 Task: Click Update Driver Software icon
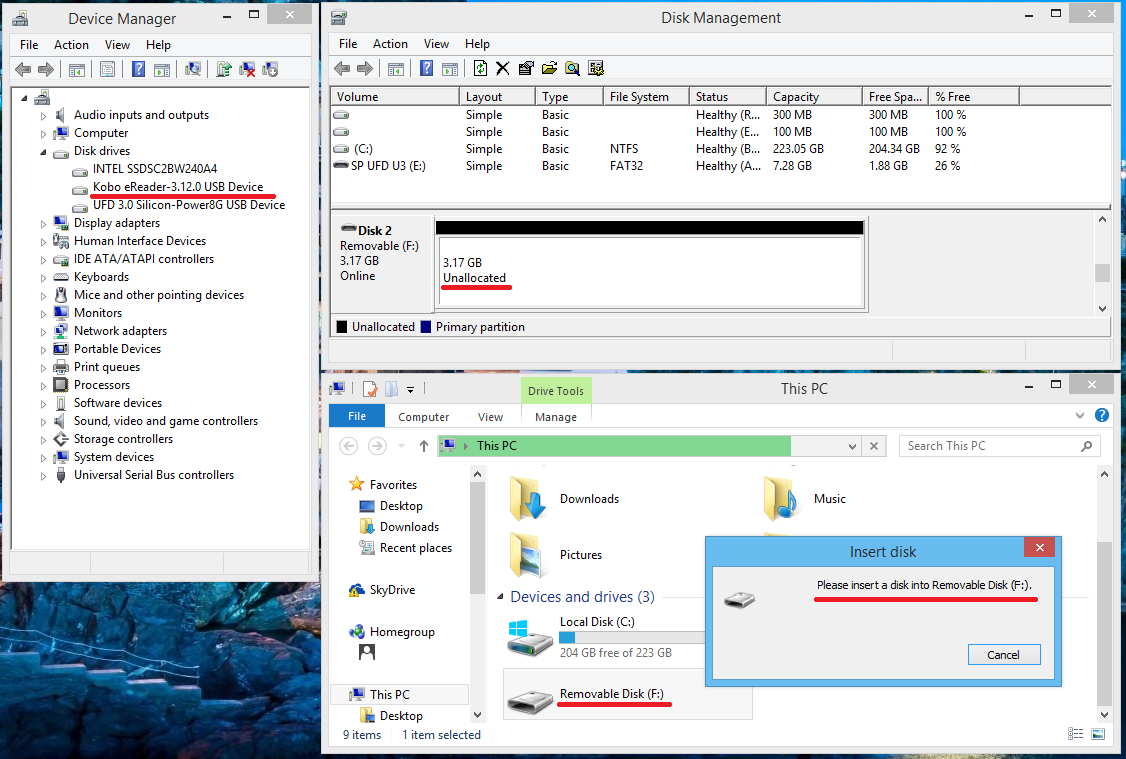pyautogui.click(x=224, y=70)
